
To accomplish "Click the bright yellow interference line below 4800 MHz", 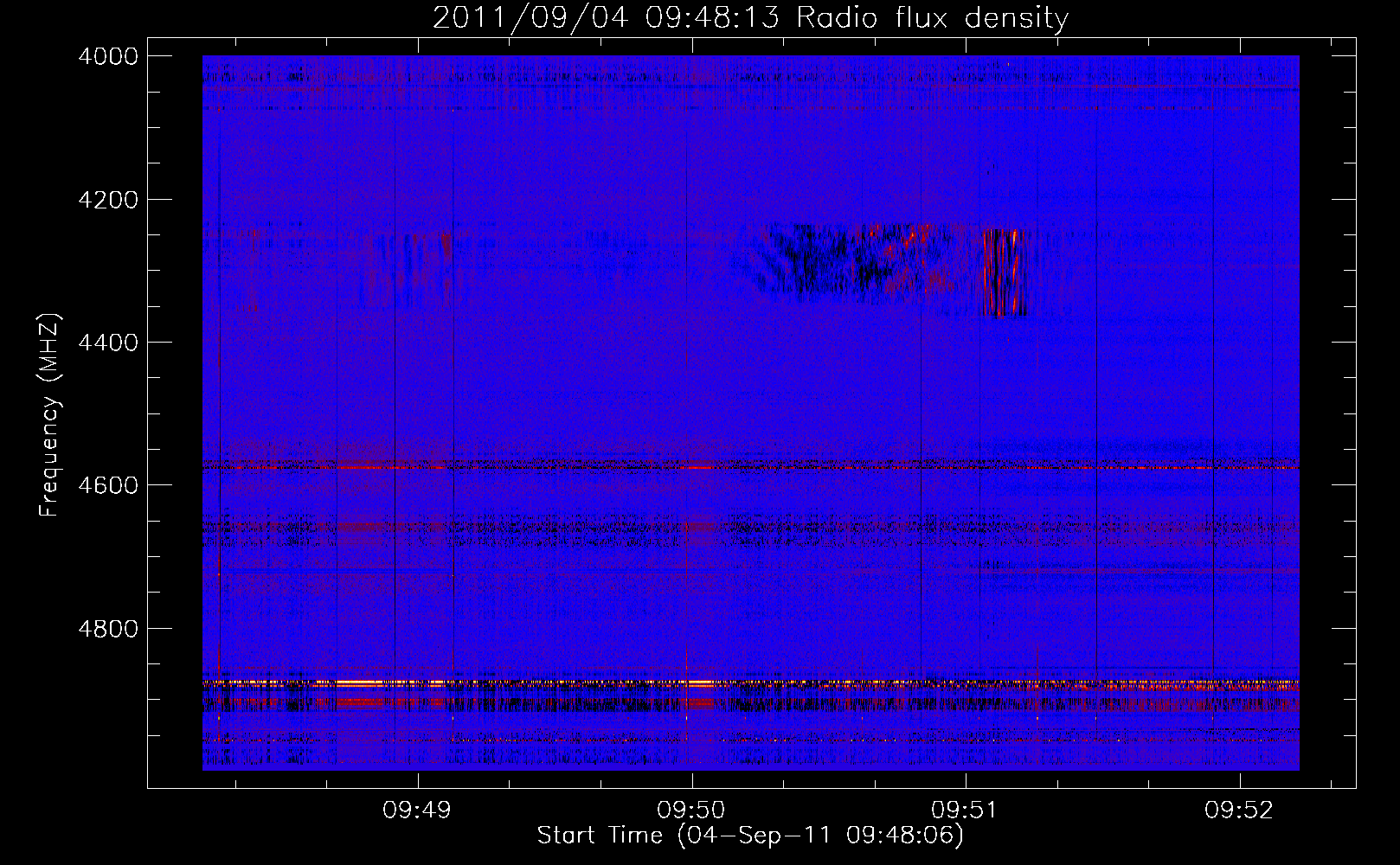I will coord(750,682).
